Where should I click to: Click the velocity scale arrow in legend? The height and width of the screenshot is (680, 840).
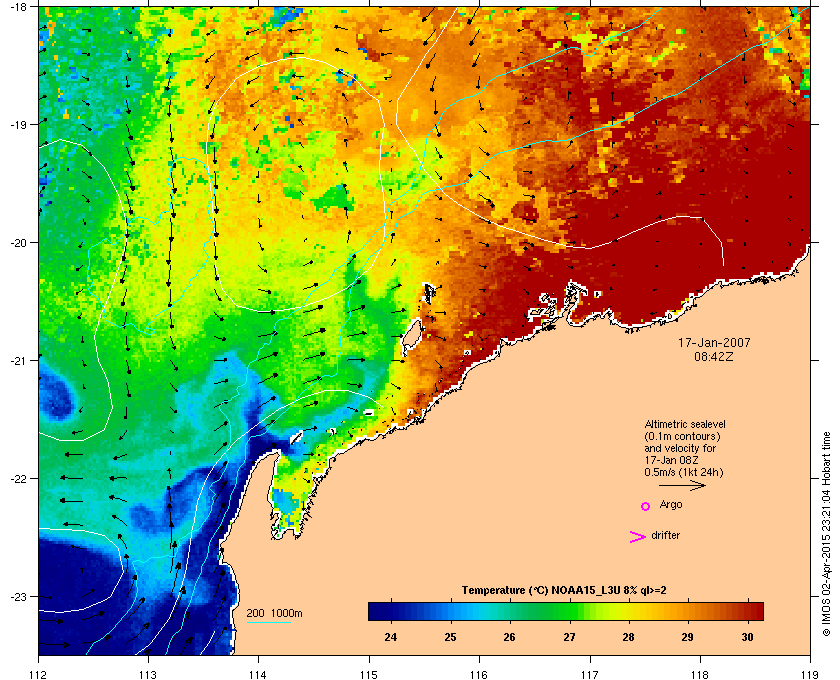[x=682, y=485]
